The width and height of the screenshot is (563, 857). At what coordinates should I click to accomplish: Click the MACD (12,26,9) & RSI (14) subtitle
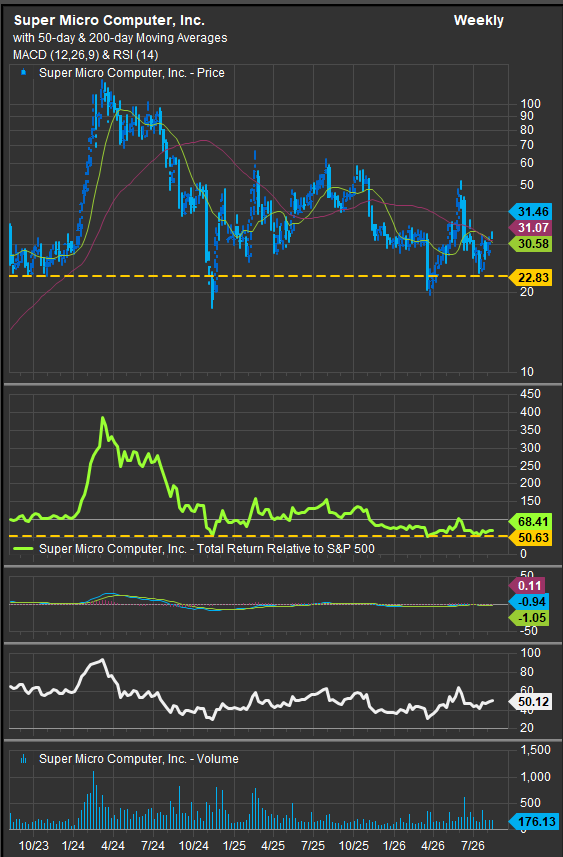click(86, 55)
